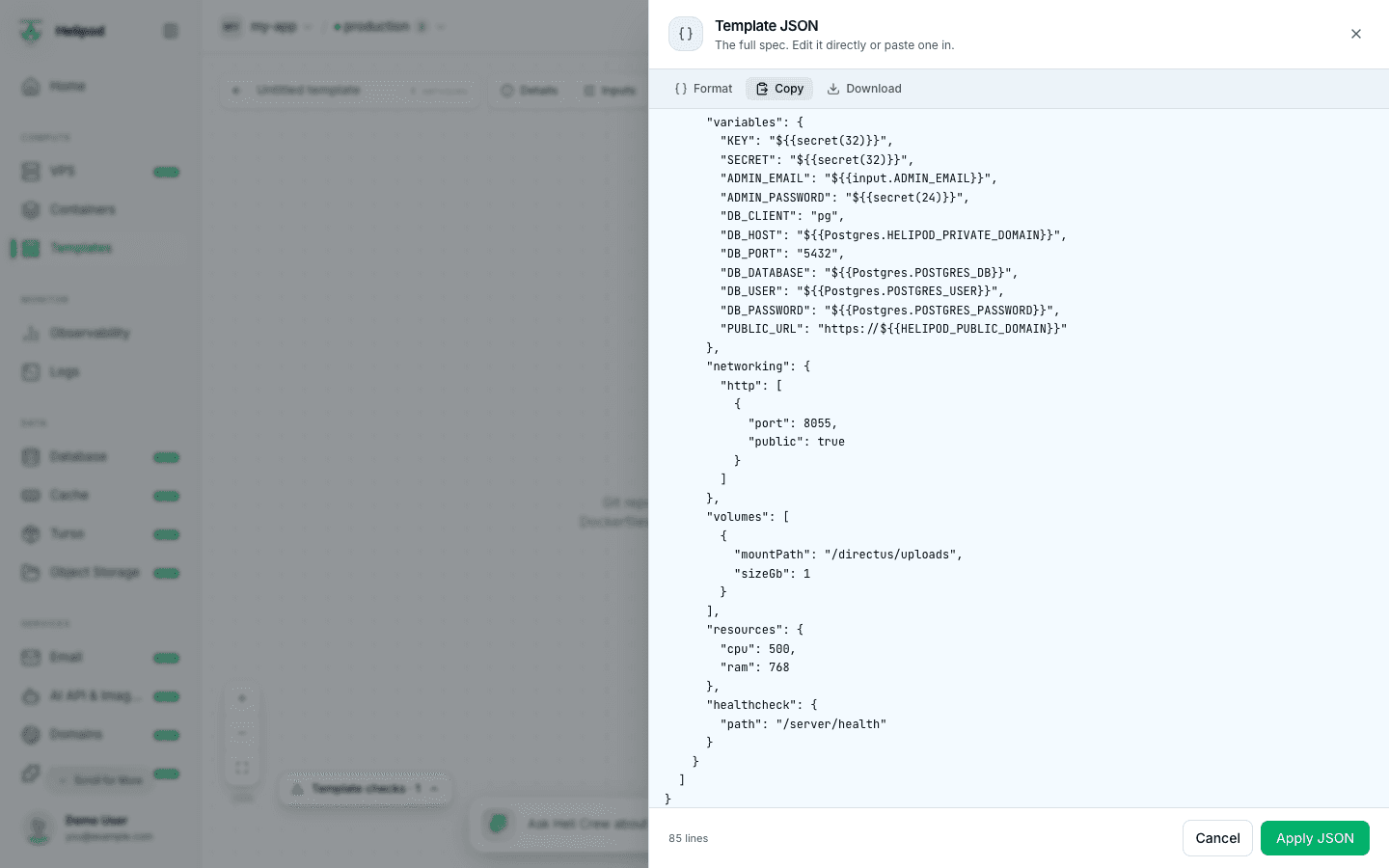This screenshot has width=1389, height=868.
Task: Click the "cpu": 500 line
Action: pos(758,649)
